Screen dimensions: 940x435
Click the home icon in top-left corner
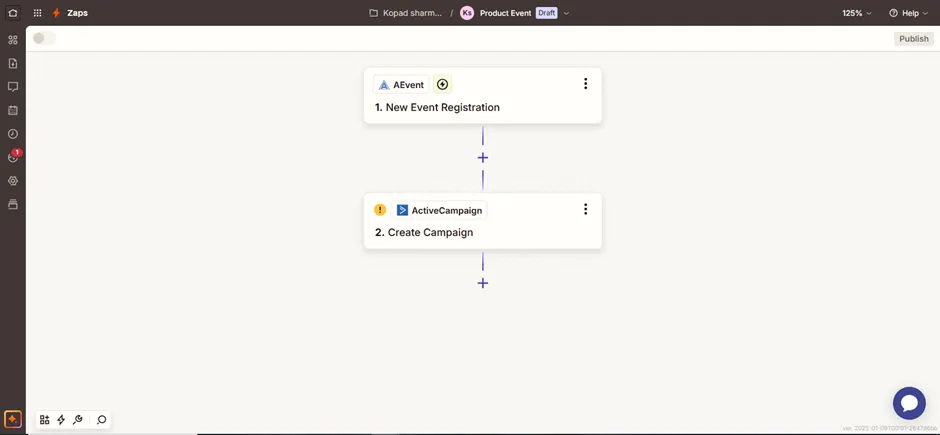(13, 13)
